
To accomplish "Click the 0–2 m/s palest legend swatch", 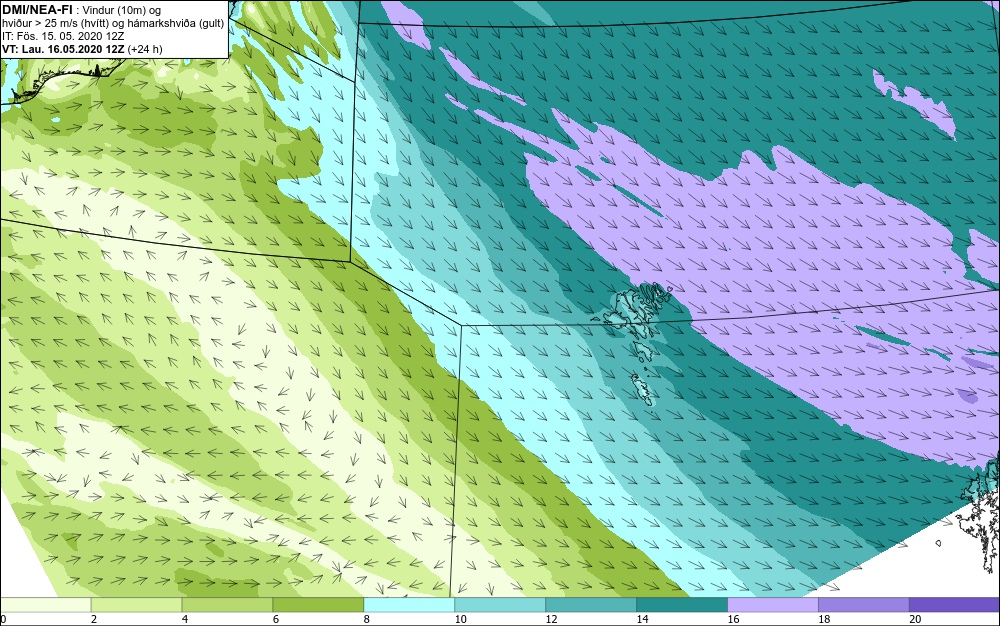I will click(45, 604).
